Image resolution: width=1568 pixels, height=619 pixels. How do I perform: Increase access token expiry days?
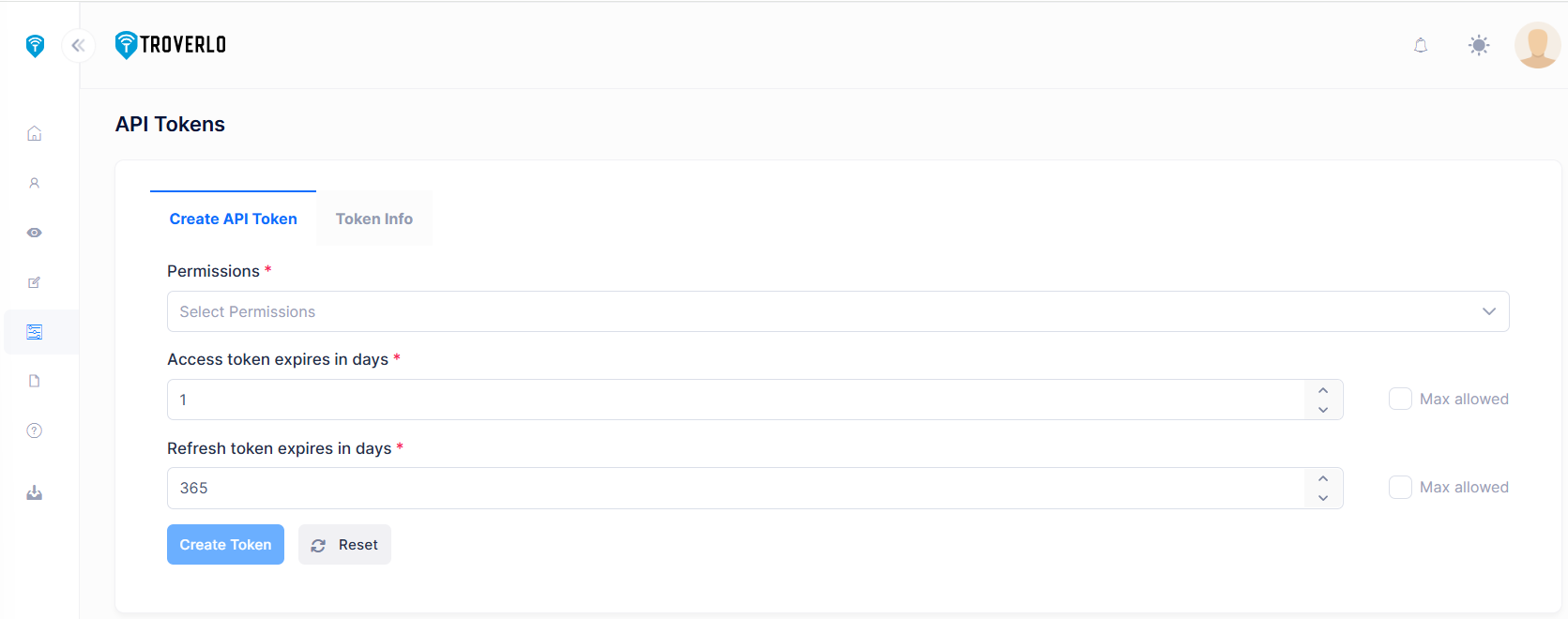coord(1323,390)
